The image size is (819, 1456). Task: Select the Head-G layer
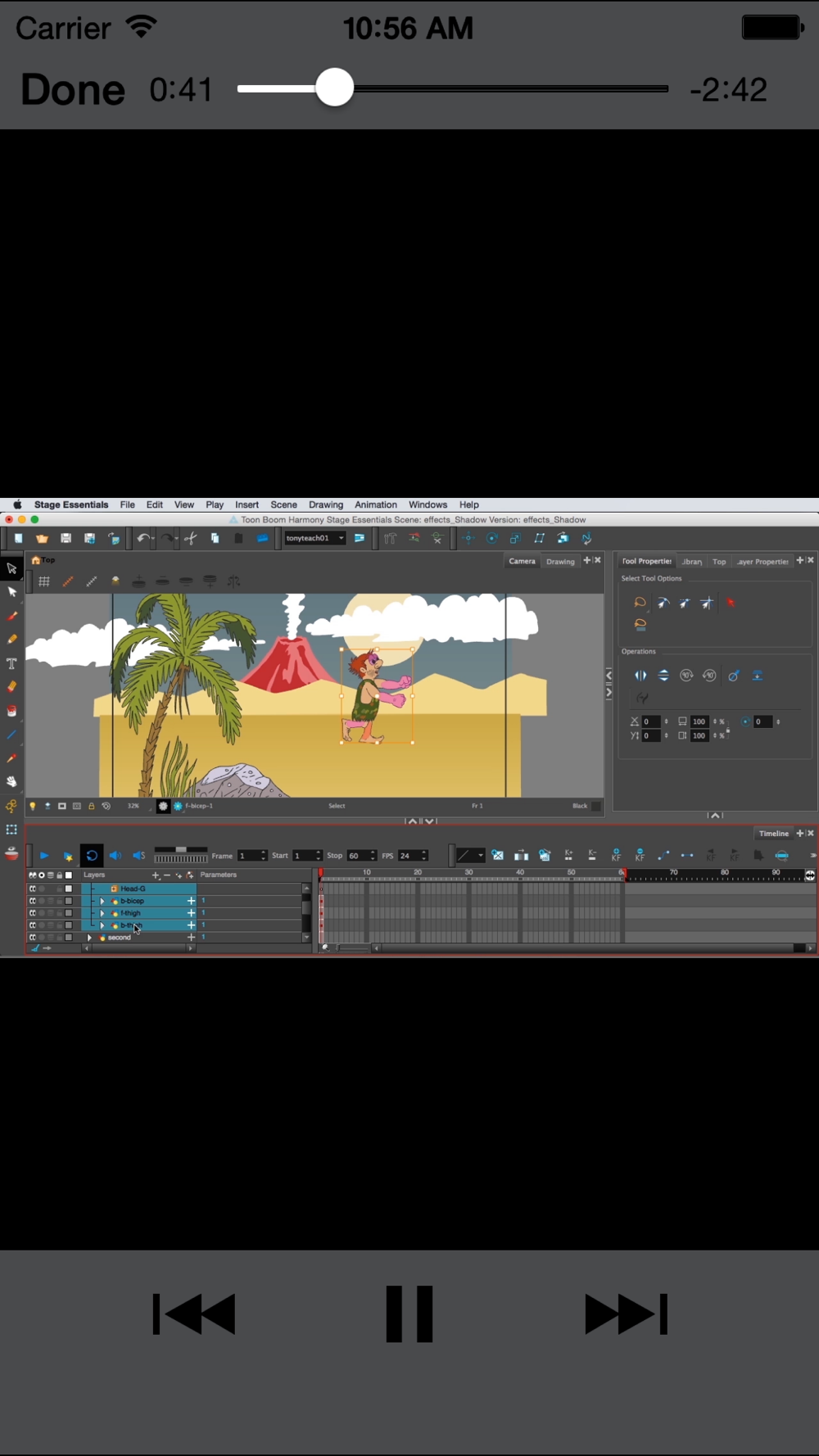tap(133, 889)
